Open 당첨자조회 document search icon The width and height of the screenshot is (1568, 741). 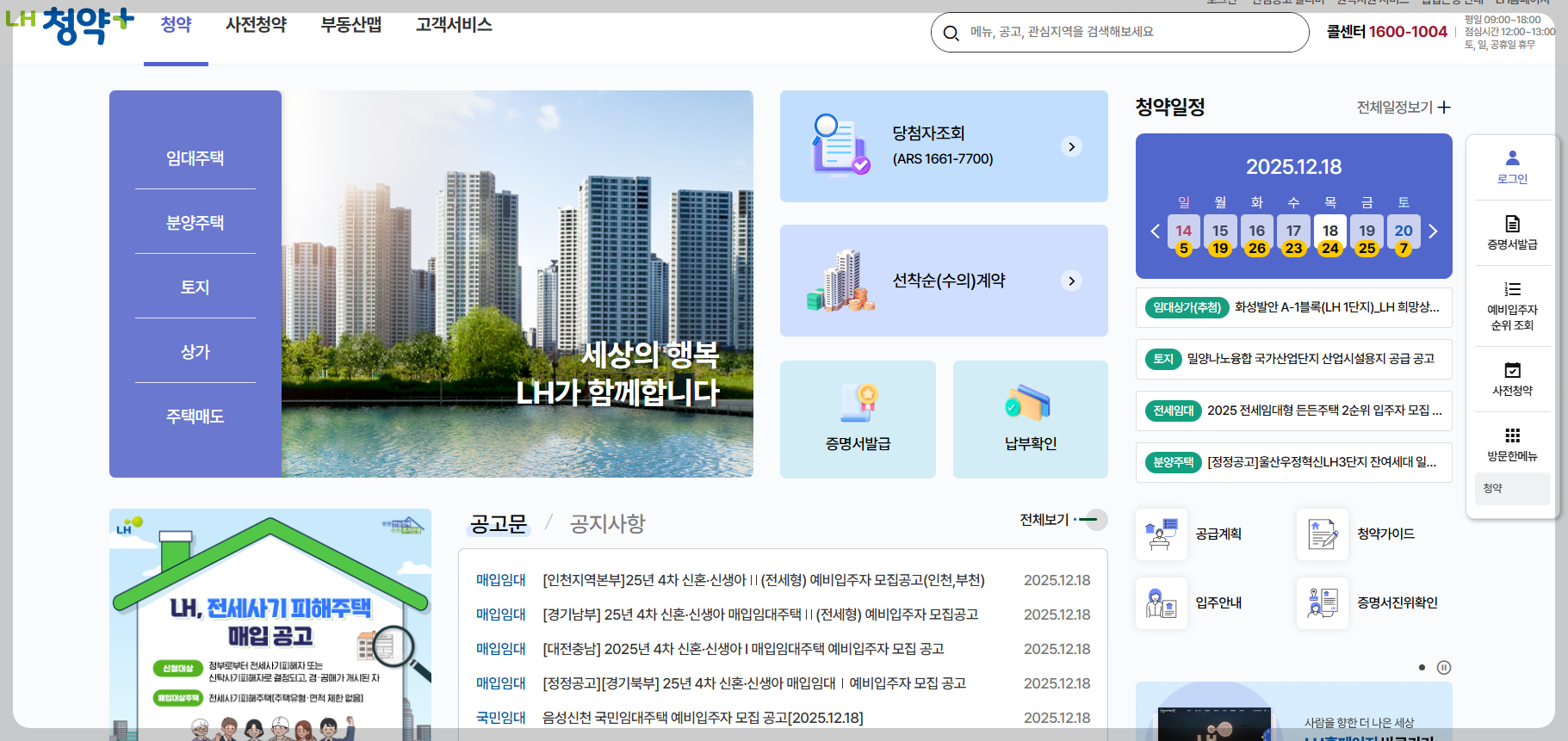(x=840, y=145)
